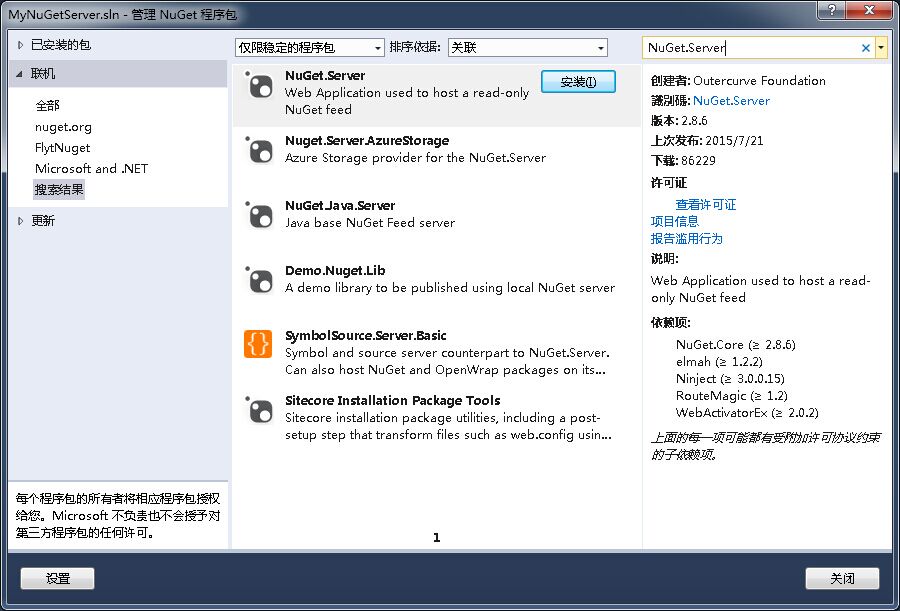The image size is (900, 611).
Task: Expand the 更新 section
Action: [x=21, y=221]
